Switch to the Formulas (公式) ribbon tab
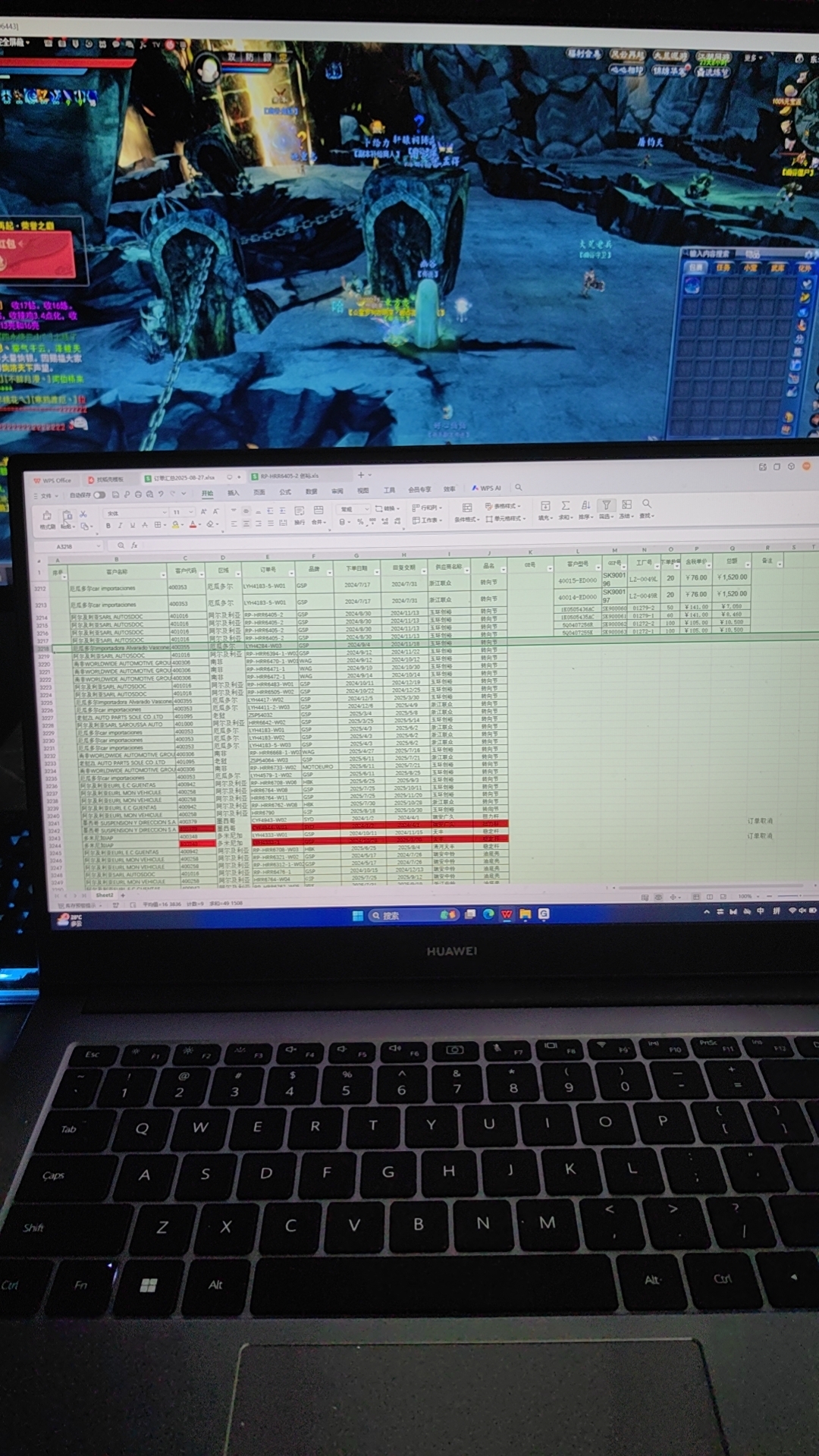 (285, 492)
